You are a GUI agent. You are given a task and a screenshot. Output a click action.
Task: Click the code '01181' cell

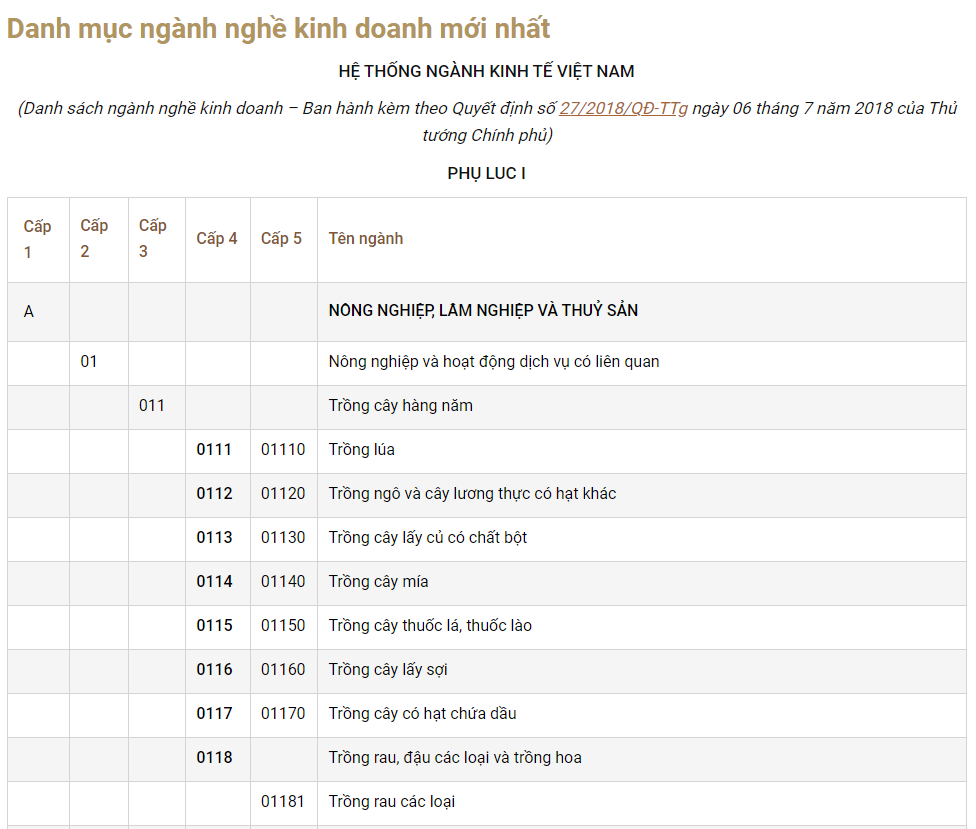pos(283,802)
